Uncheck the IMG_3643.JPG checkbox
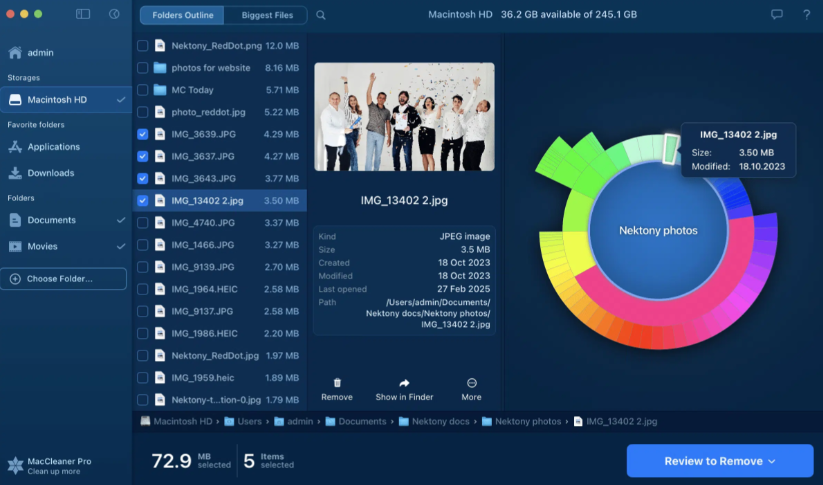823x485 pixels. (x=142, y=178)
